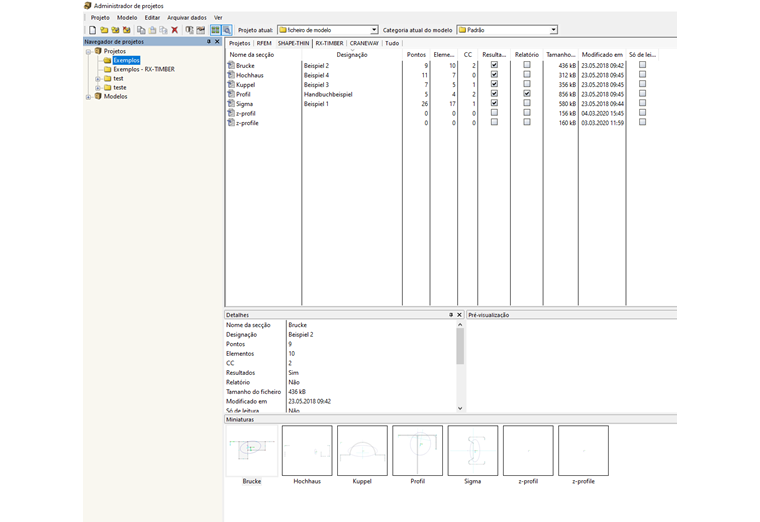Toggle Relatório checkbox for Kuppel
The width and height of the screenshot is (760, 522).
click(x=527, y=84)
